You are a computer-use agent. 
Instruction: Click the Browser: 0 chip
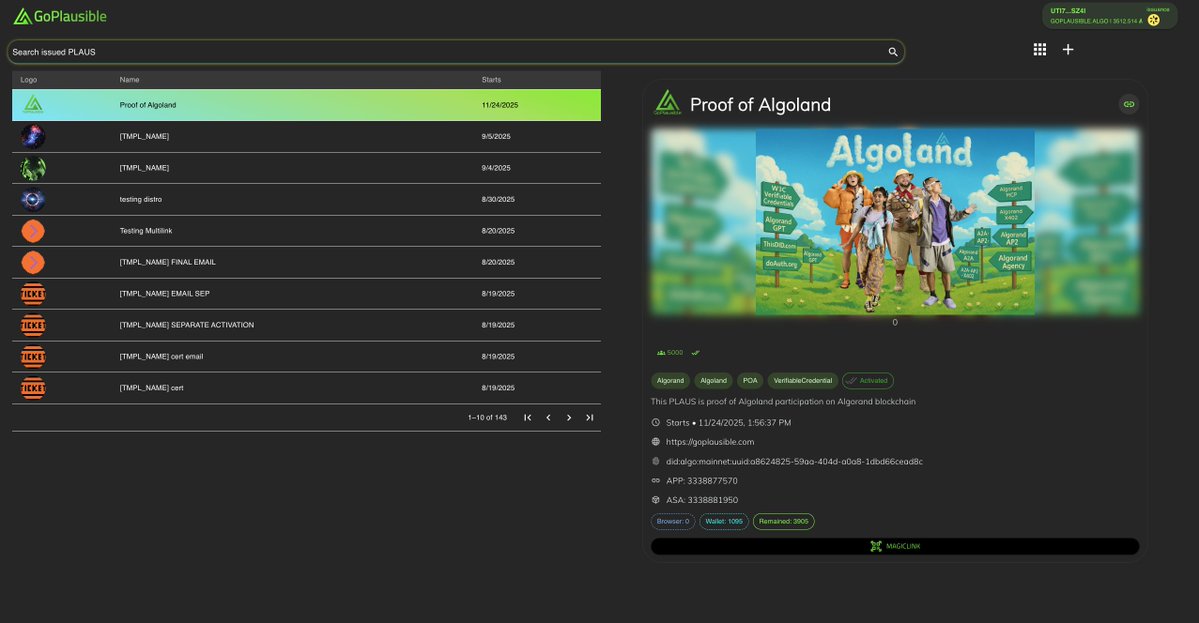pos(673,521)
